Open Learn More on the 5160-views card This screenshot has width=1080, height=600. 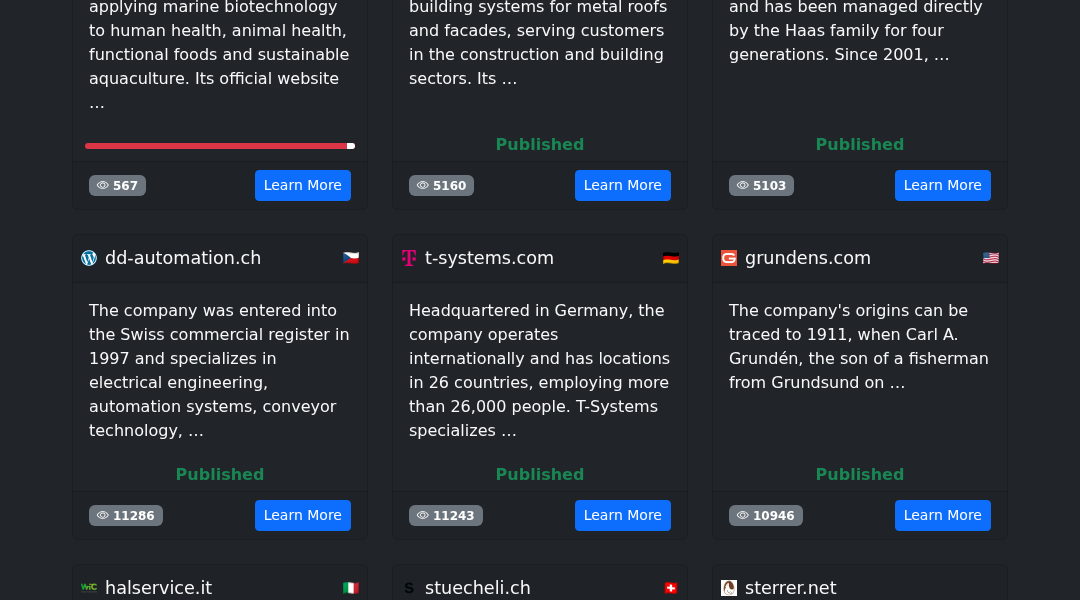tap(623, 185)
